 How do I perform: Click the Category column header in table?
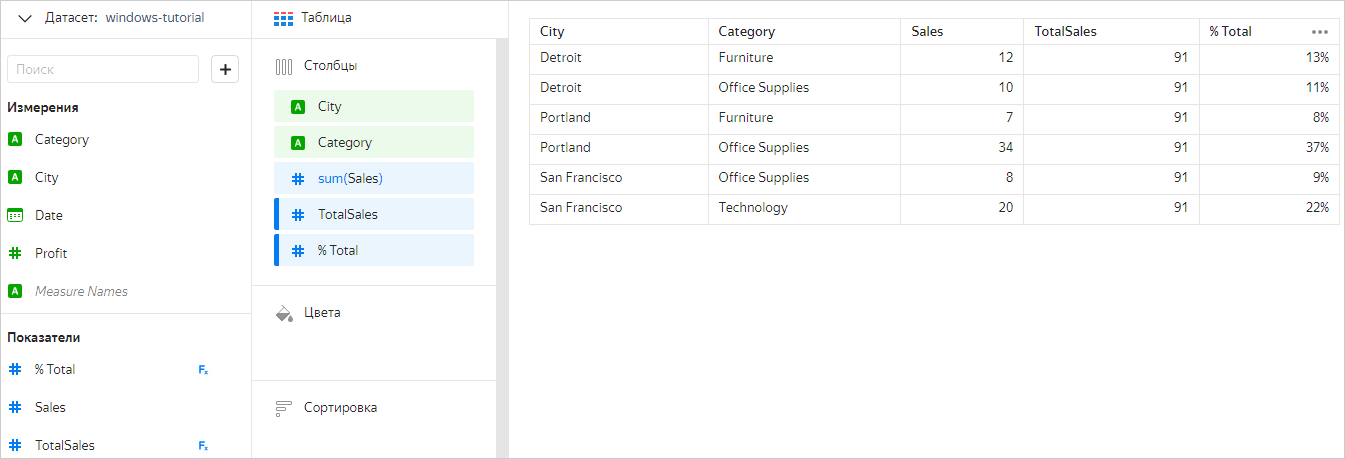pos(746,32)
